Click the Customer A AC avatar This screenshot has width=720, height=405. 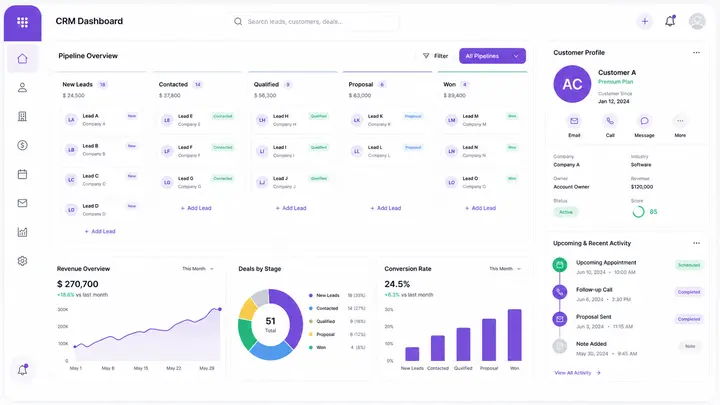coord(572,84)
